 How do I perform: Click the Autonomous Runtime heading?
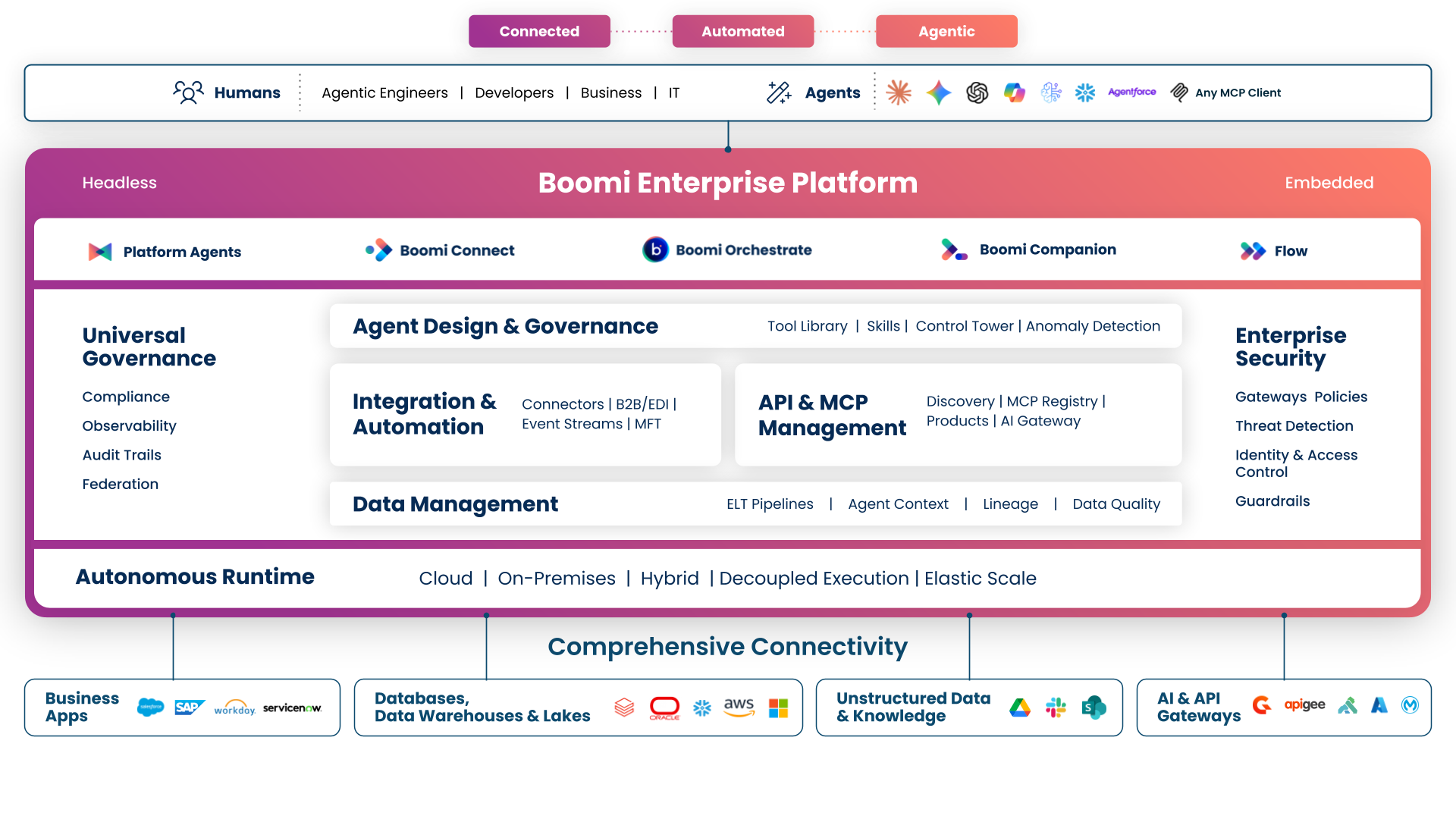point(195,576)
